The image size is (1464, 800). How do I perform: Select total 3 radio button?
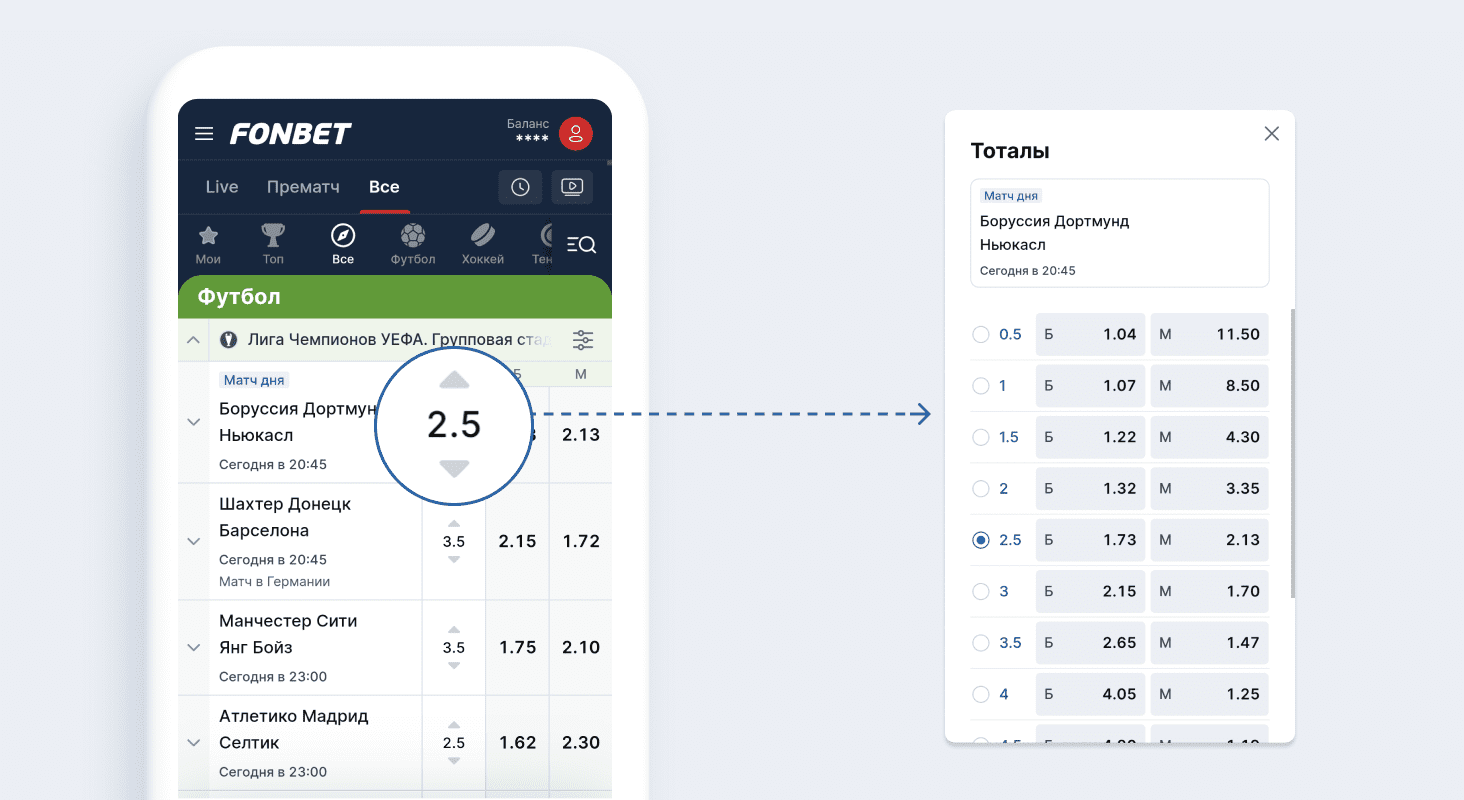click(981, 591)
